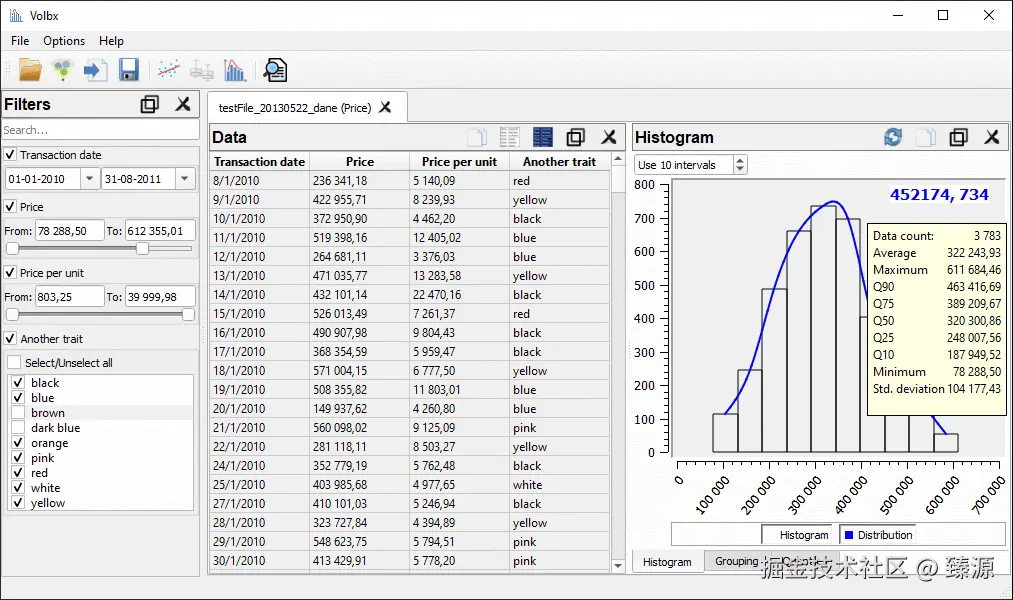The width and height of the screenshot is (1013, 600).
Task: Close the Filters panel
Action: (x=183, y=104)
